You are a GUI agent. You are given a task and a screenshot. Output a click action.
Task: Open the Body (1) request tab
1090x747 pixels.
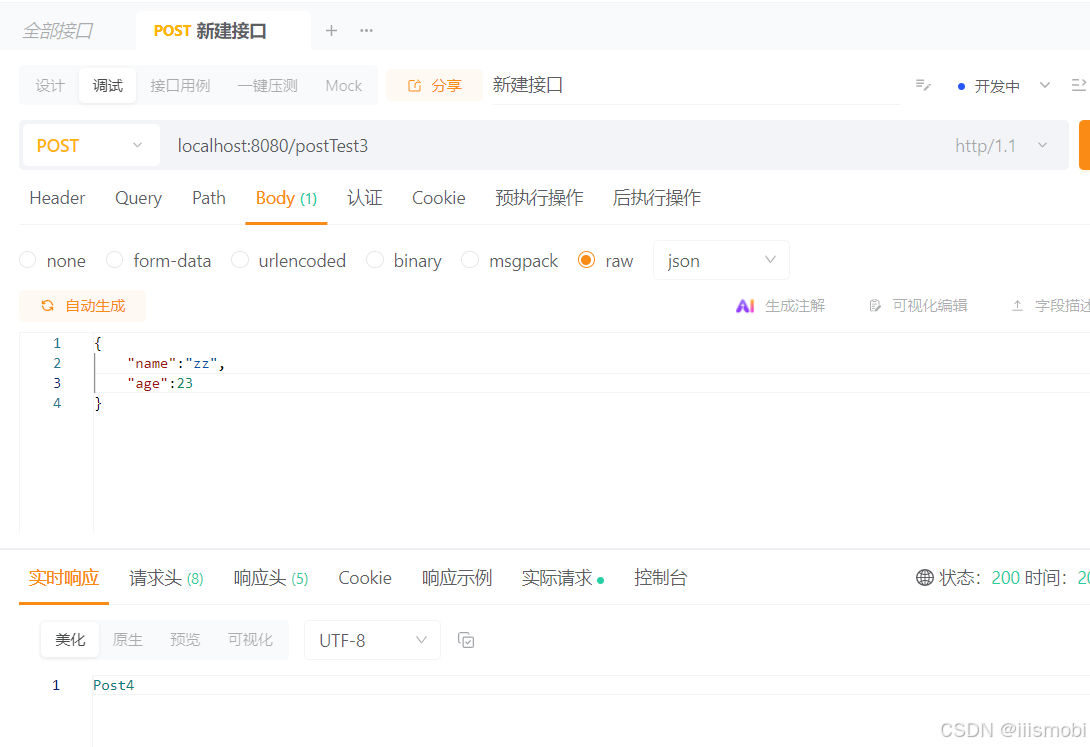pyautogui.click(x=286, y=198)
